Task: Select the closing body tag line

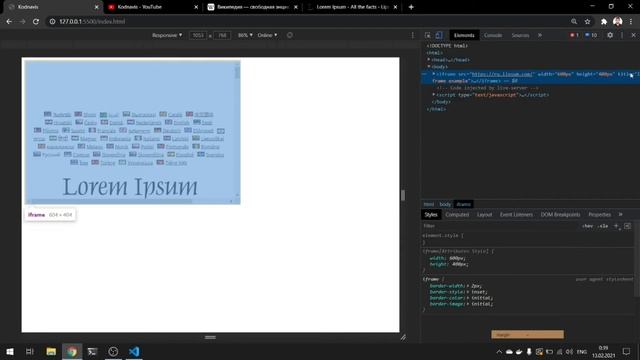Action: (441, 102)
